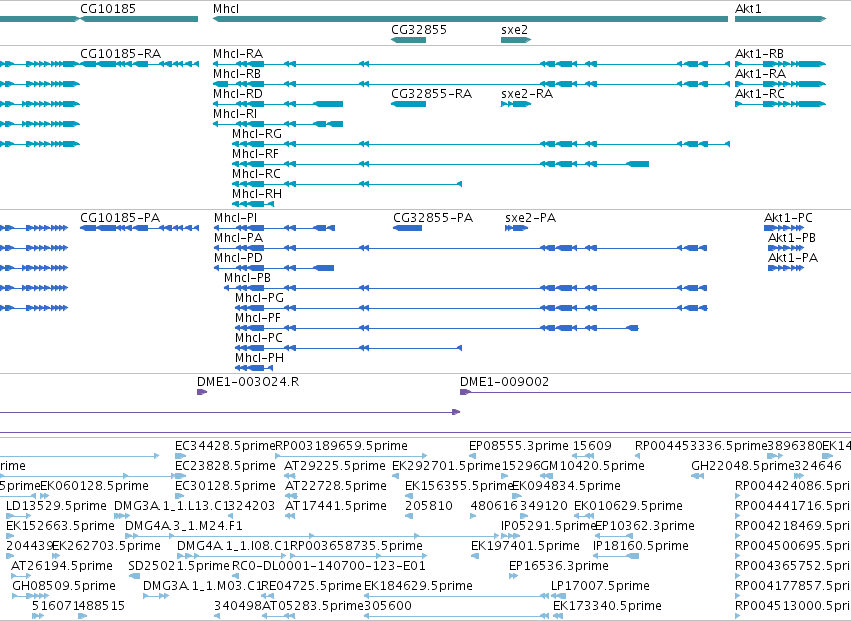Click the EP08555.3prime EST label

coord(519,446)
